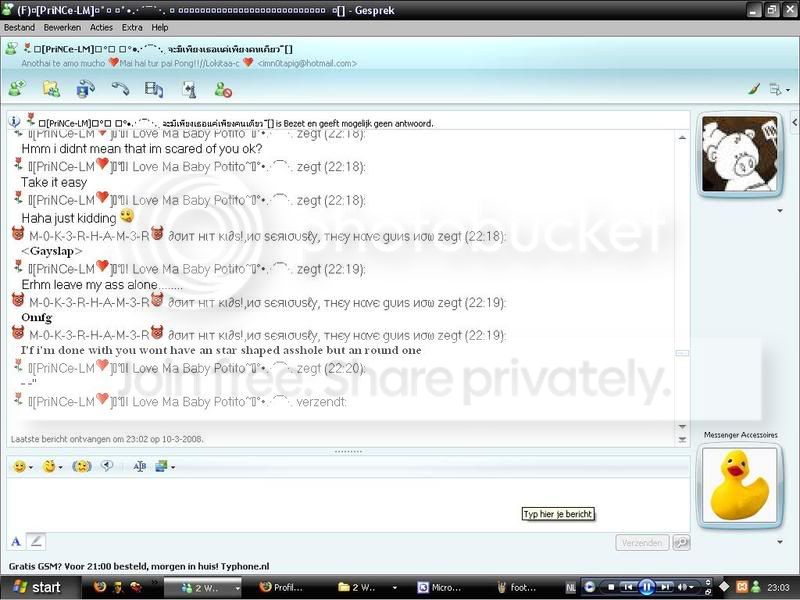The height and width of the screenshot is (600, 800).
Task: Expand the winks dropdown arrow
Action: point(60,467)
